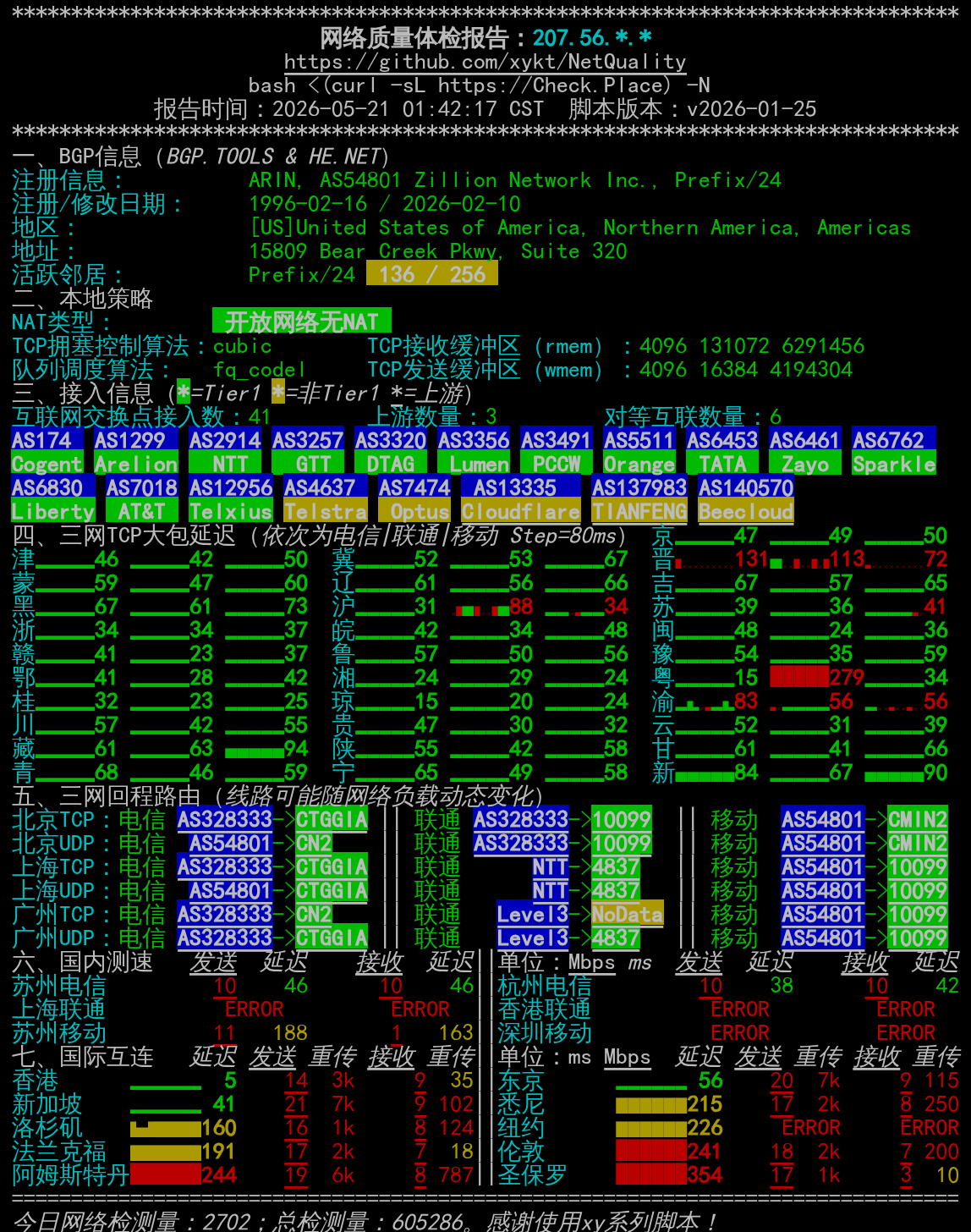Click the 新加坡 latency value 41
The height and width of the screenshot is (1232, 971).
pyautogui.click(x=223, y=1104)
